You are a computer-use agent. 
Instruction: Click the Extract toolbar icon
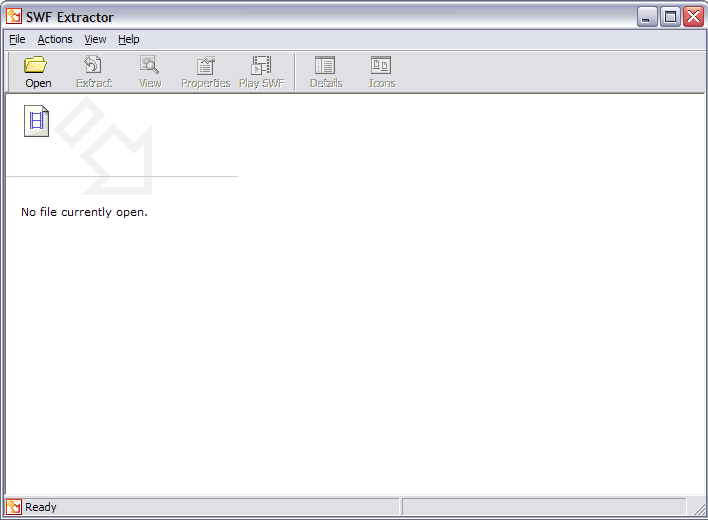(x=93, y=65)
